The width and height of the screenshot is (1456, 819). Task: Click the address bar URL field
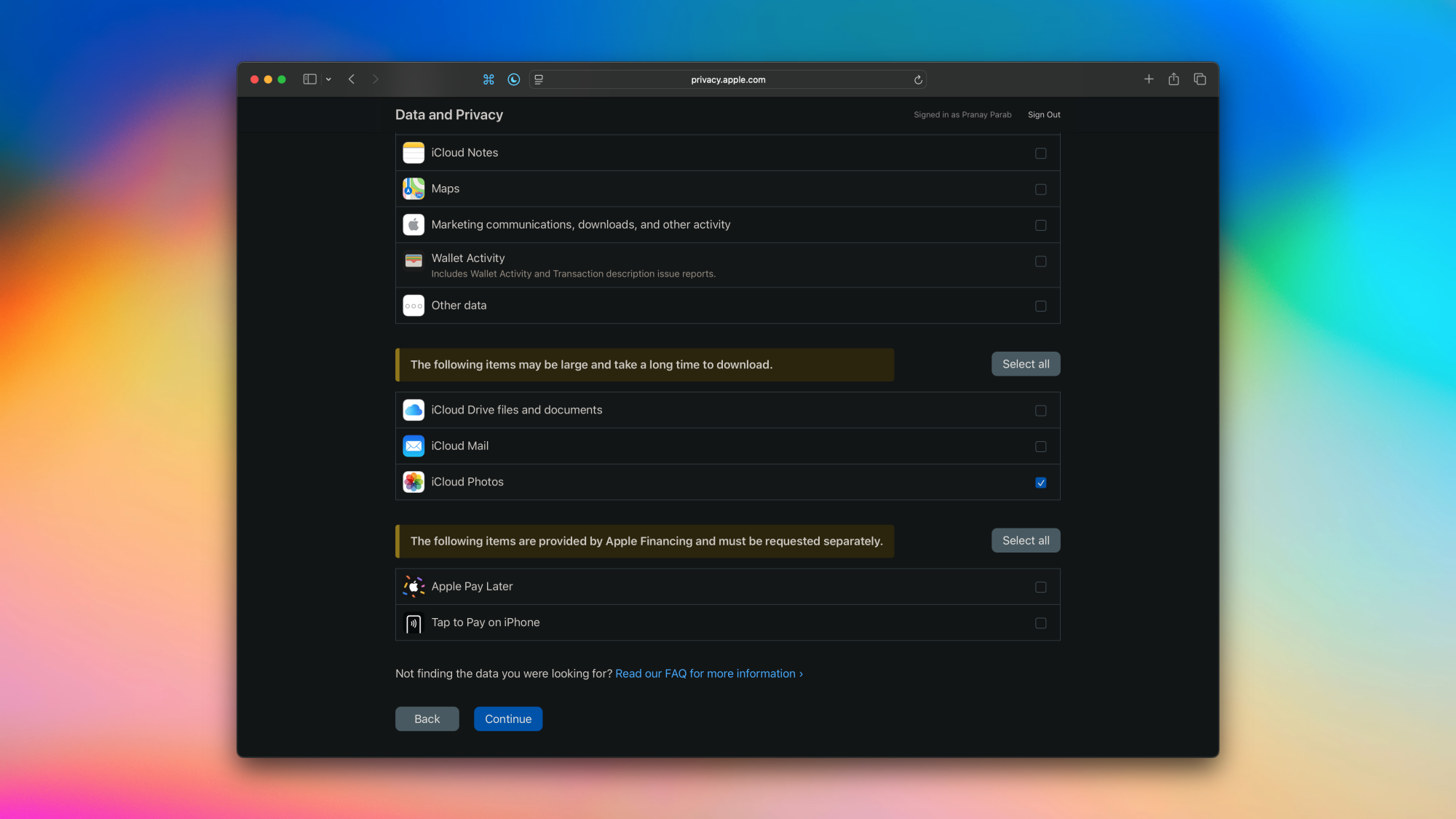[728, 80]
